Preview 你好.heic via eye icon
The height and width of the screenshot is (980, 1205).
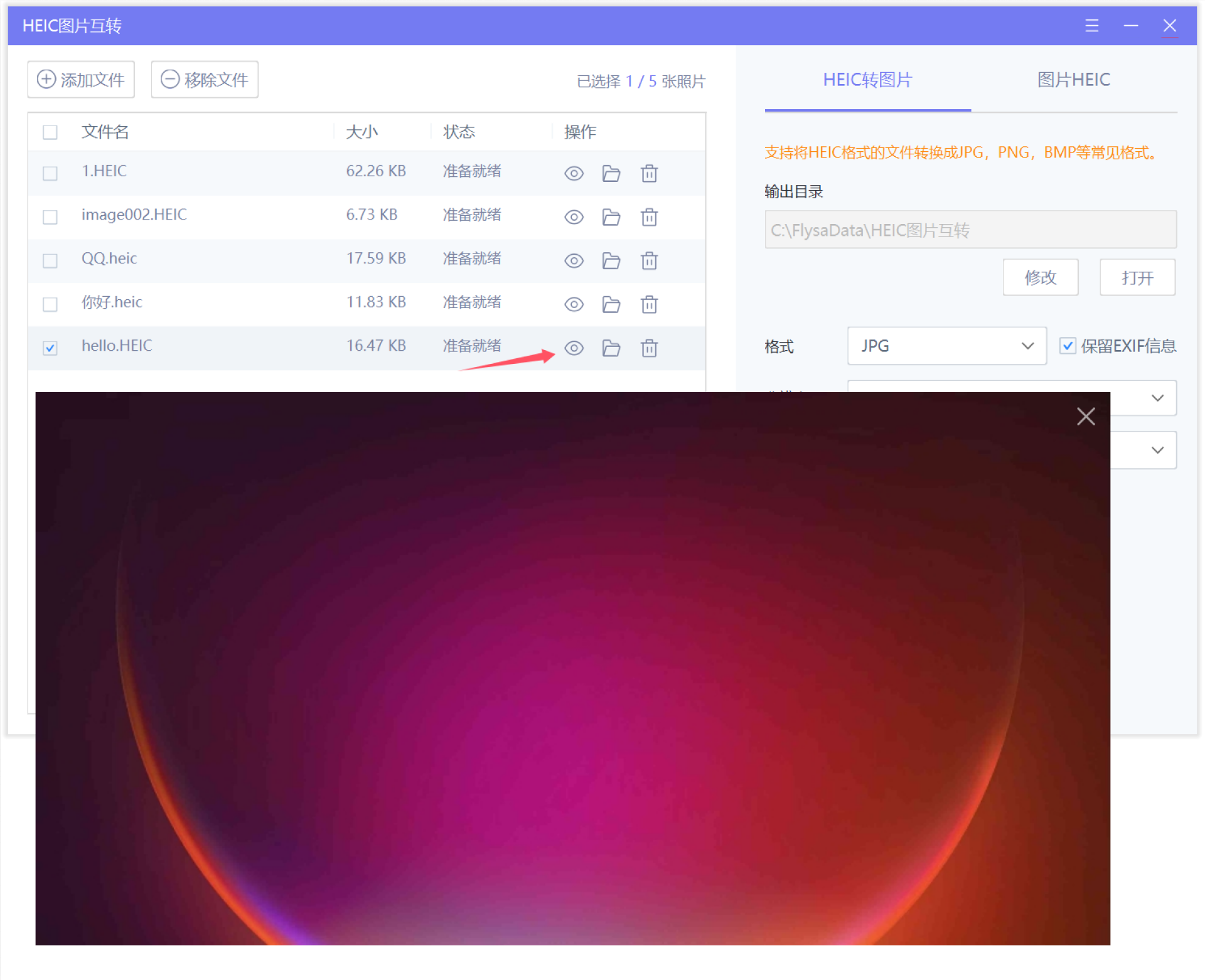pyautogui.click(x=574, y=304)
